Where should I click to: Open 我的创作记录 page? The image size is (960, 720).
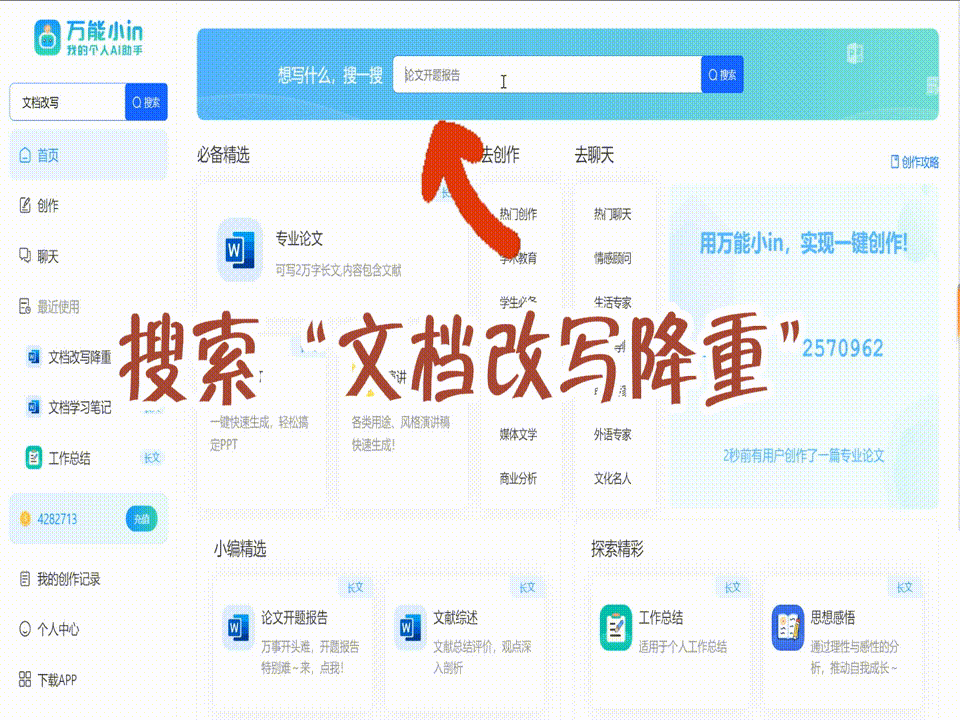[68, 579]
